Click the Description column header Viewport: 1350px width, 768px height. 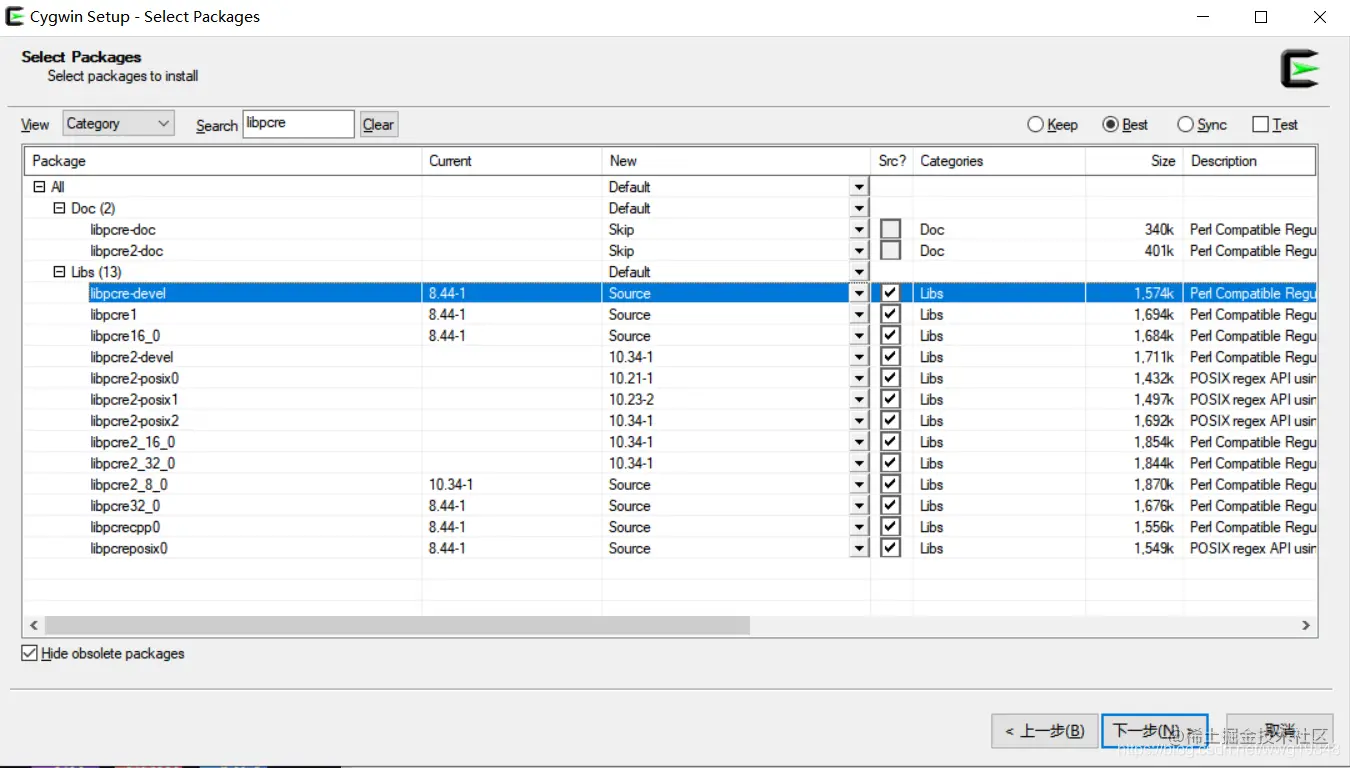click(x=1249, y=161)
